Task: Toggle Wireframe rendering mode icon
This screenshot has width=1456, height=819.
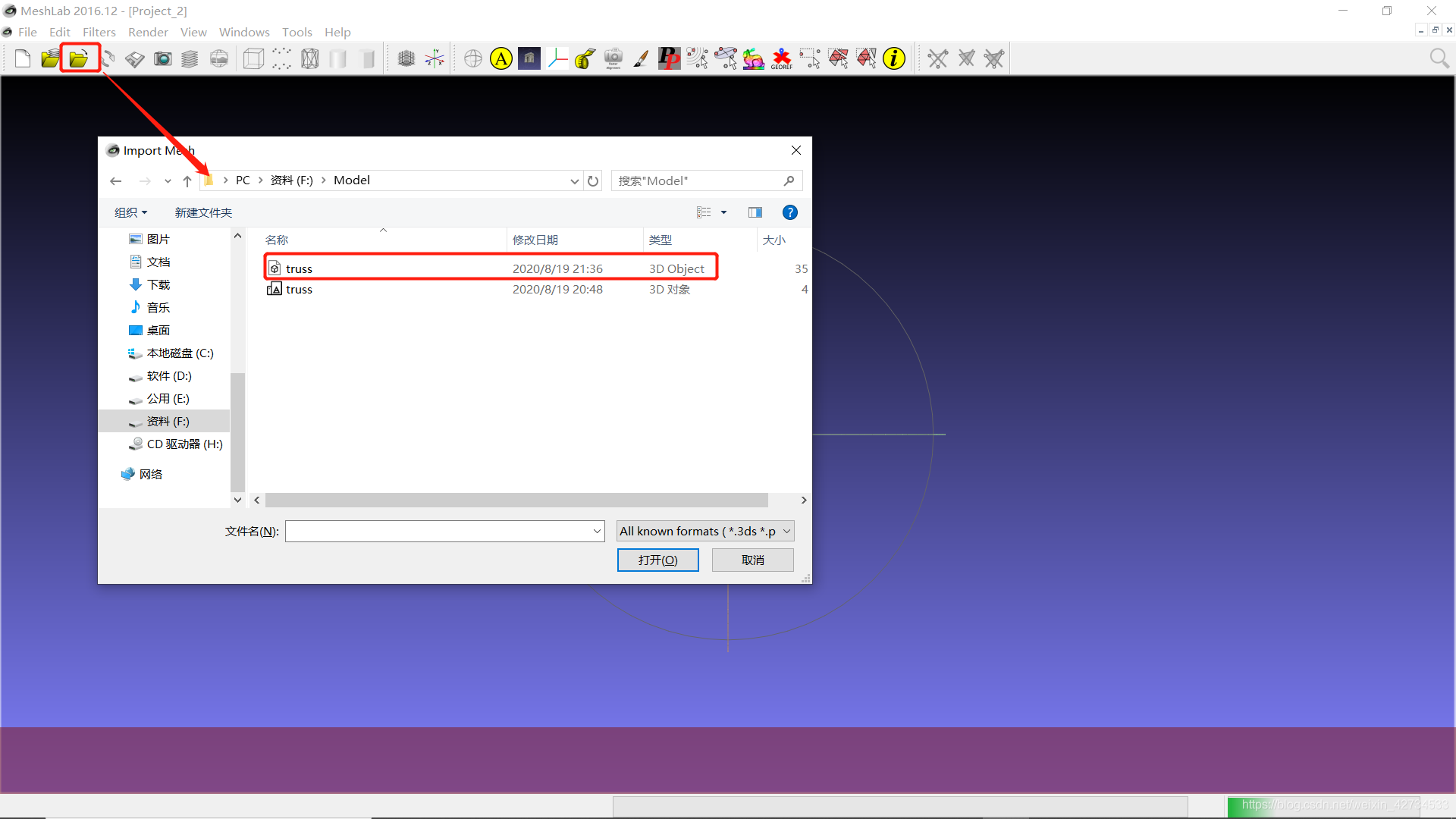Action: coord(309,58)
